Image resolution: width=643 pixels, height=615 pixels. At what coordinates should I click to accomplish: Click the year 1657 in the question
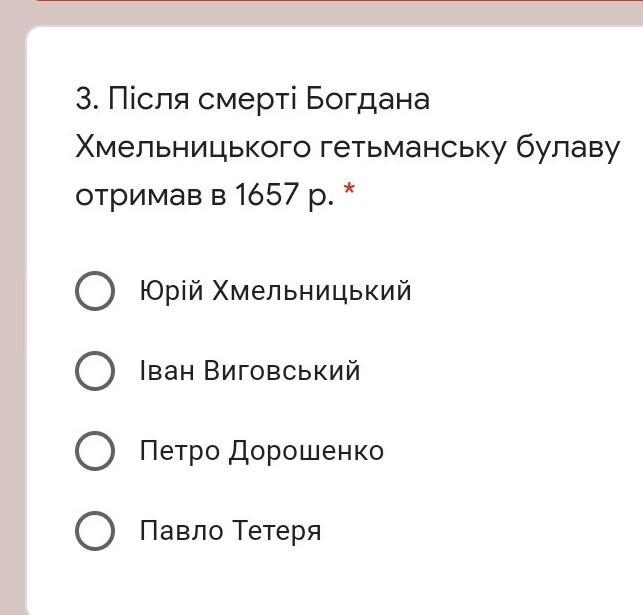point(266,194)
